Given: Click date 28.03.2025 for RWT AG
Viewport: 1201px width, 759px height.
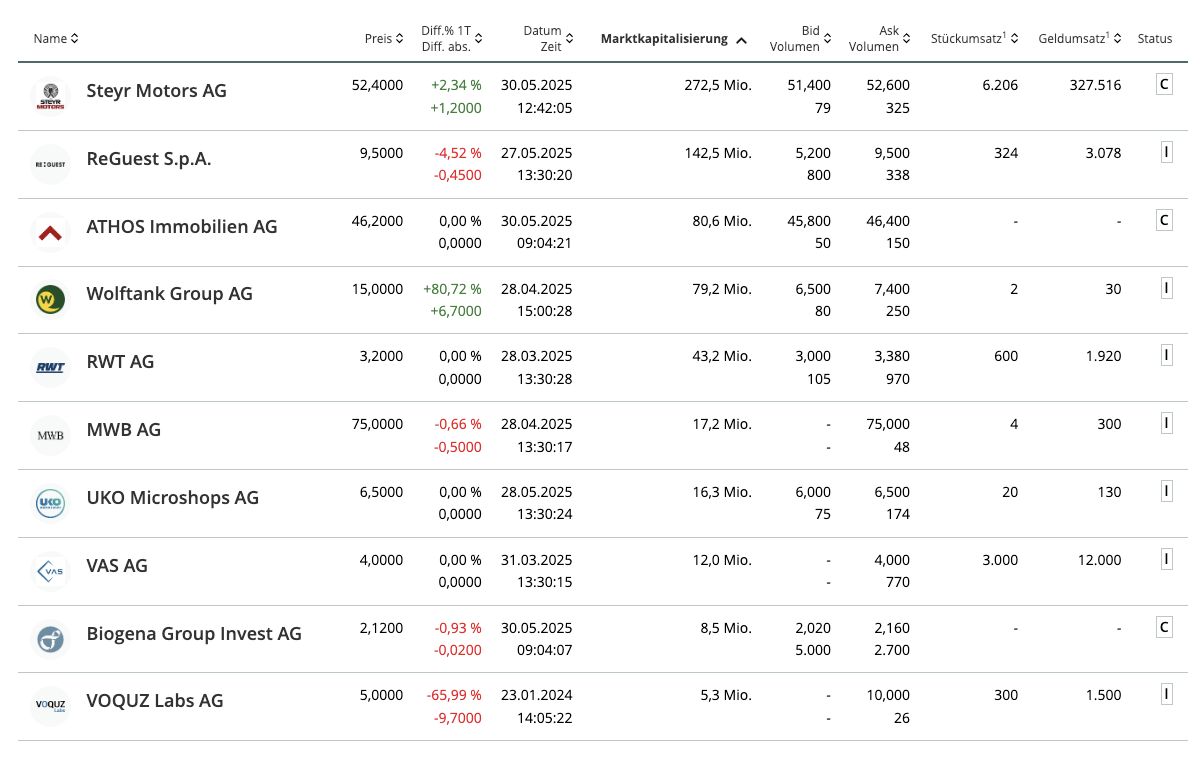Looking at the screenshot, I should (536, 356).
